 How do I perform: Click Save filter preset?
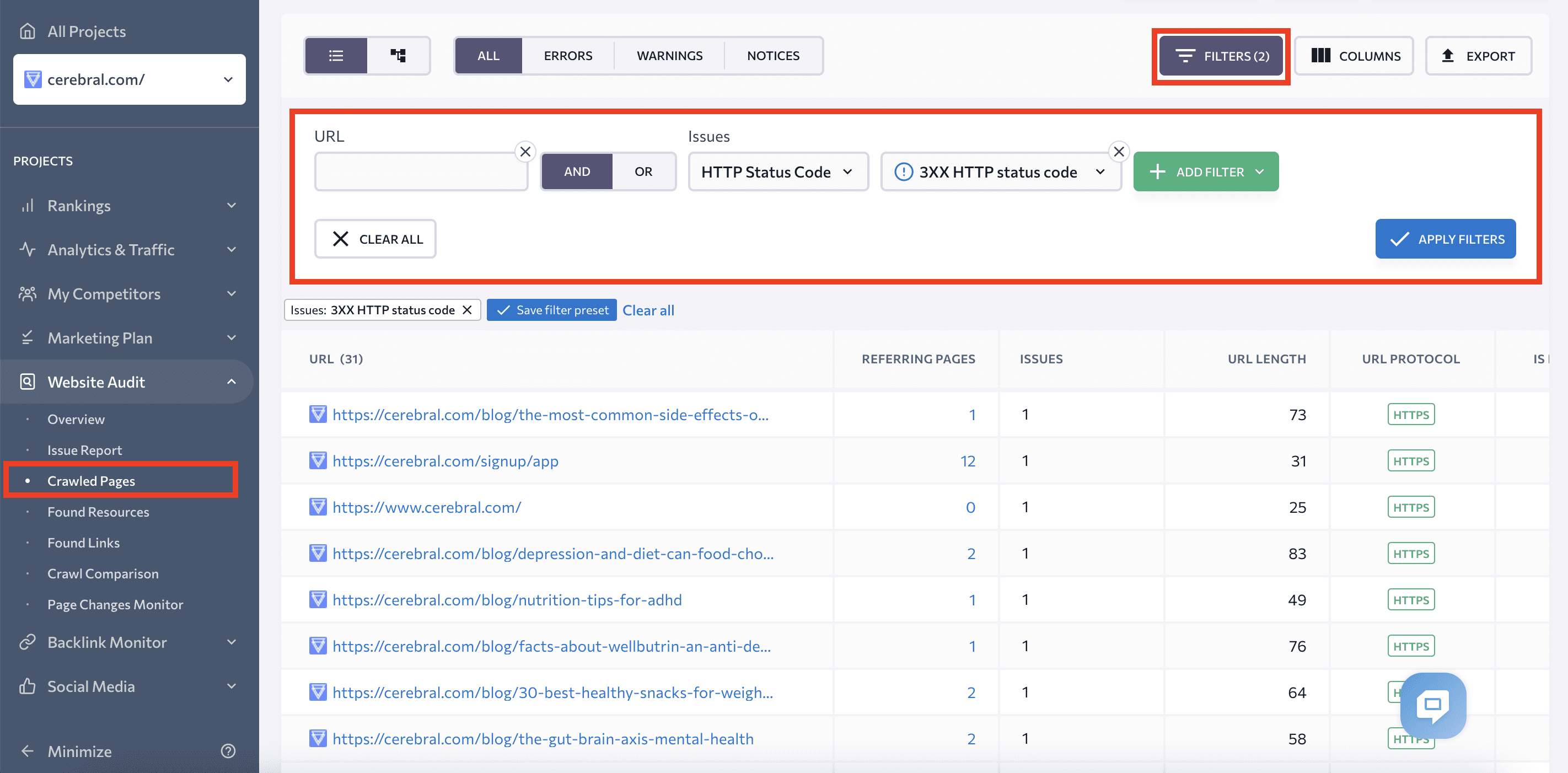[x=552, y=310]
